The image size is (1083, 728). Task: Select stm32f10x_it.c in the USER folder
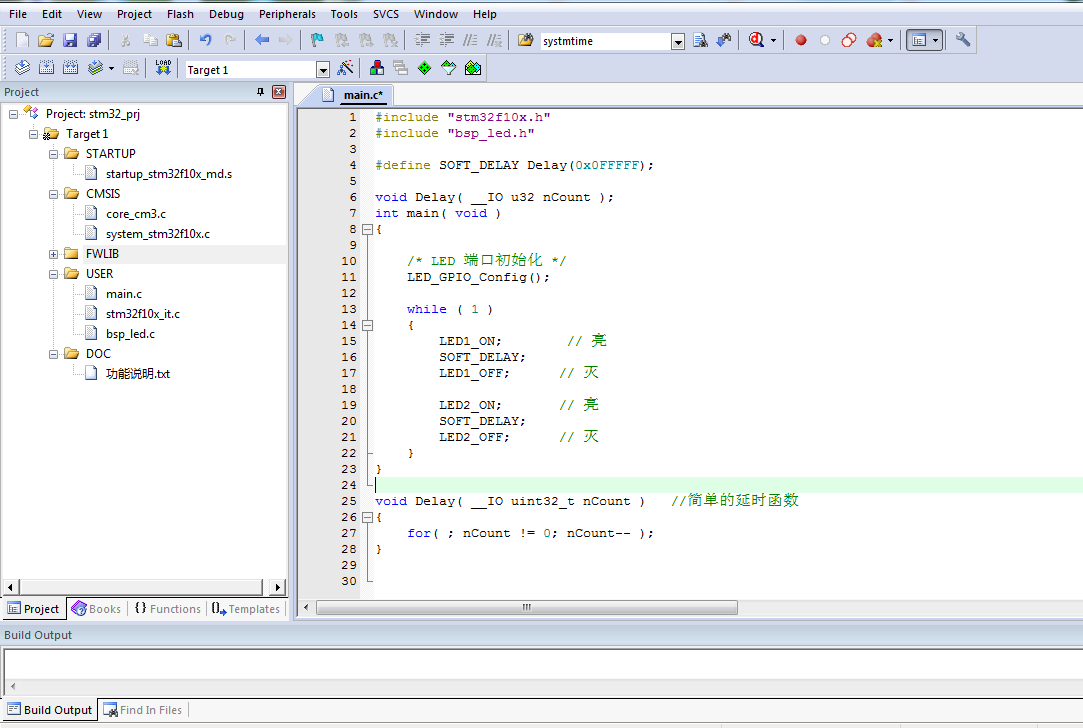pyautogui.click(x=142, y=314)
